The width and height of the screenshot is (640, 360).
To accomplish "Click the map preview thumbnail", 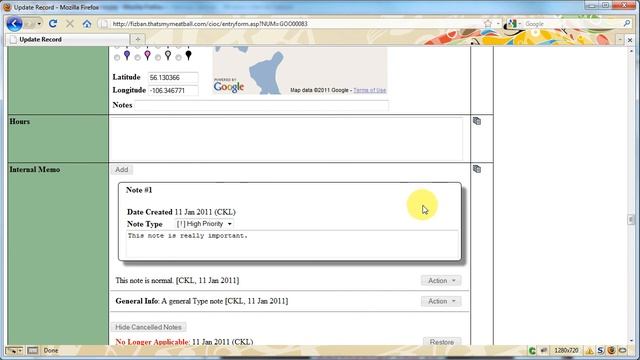I will tap(300, 70).
